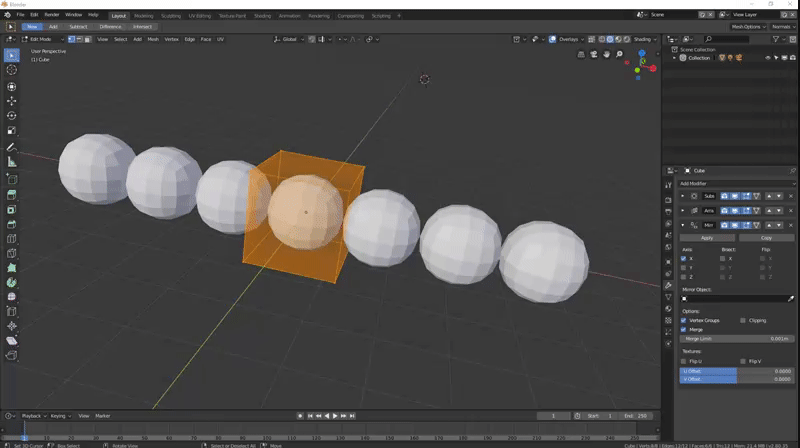Toggle the Vertex Groups checkbox
The height and width of the screenshot is (448, 800).
coord(684,320)
